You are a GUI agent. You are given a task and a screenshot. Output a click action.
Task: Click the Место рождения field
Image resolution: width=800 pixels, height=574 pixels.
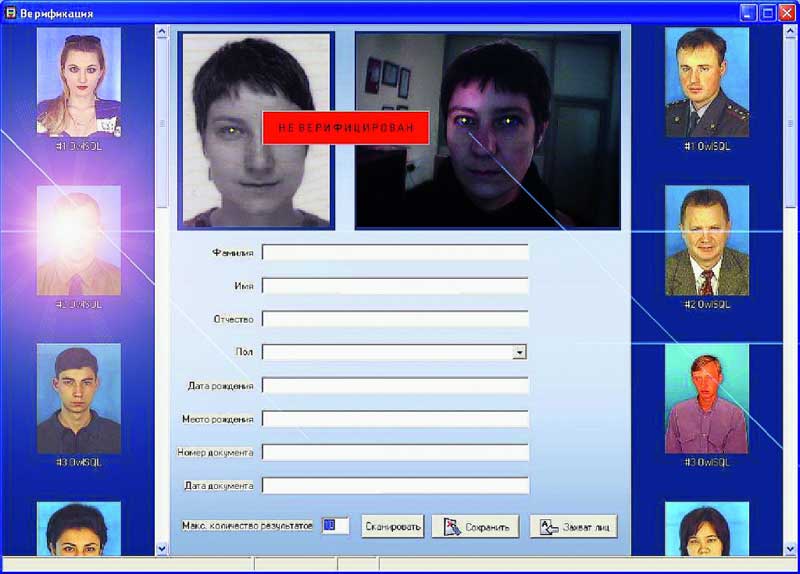pyautogui.click(x=395, y=419)
